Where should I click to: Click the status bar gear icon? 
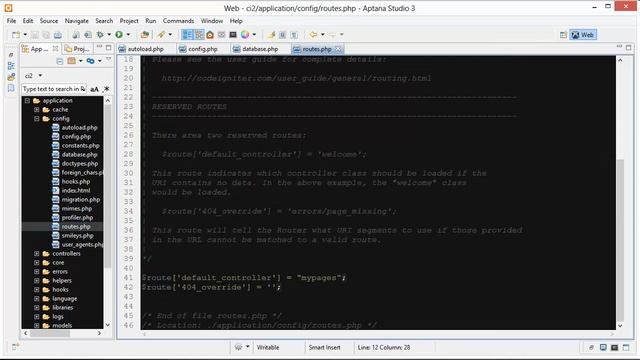coord(238,347)
